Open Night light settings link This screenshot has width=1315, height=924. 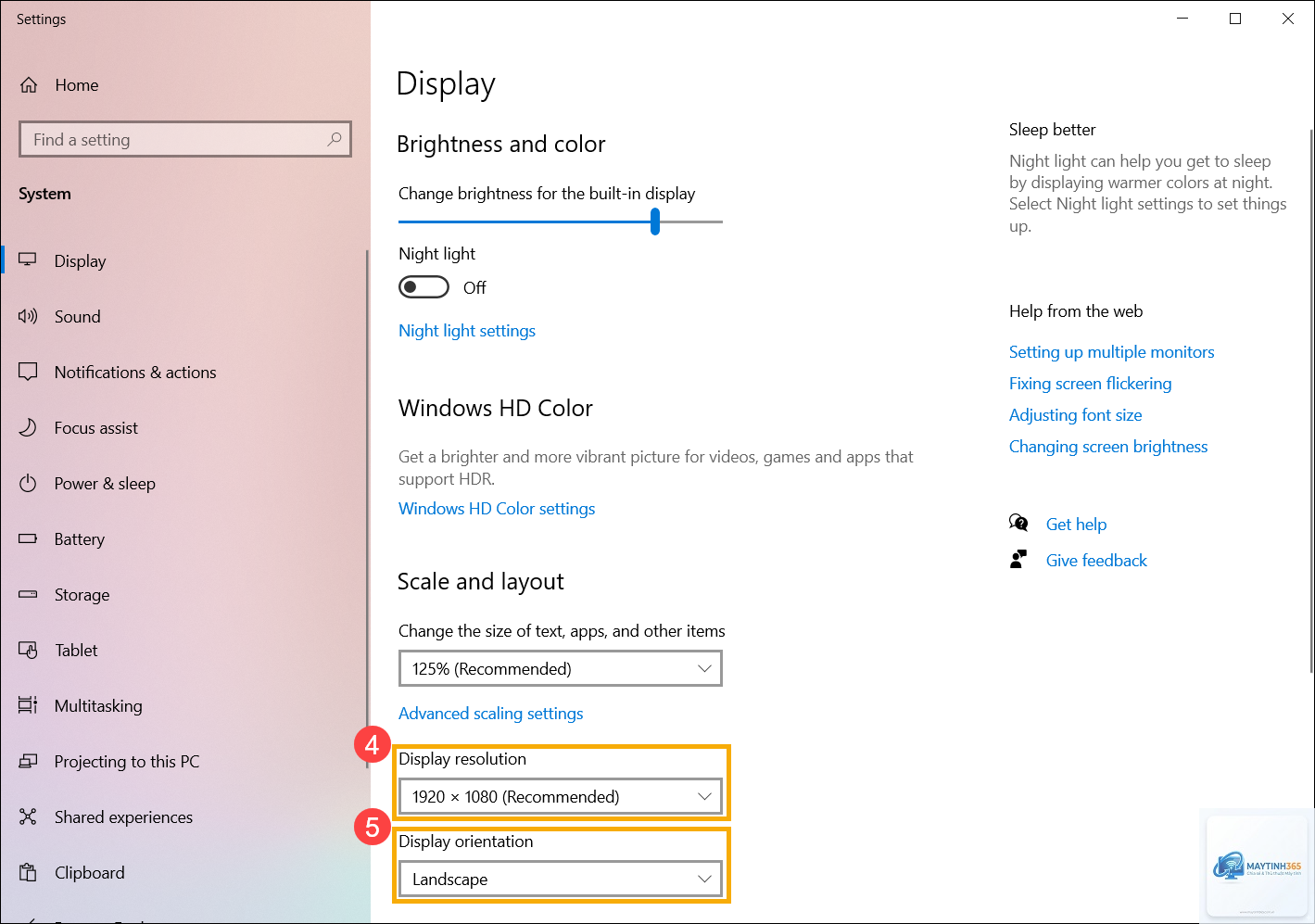click(467, 331)
